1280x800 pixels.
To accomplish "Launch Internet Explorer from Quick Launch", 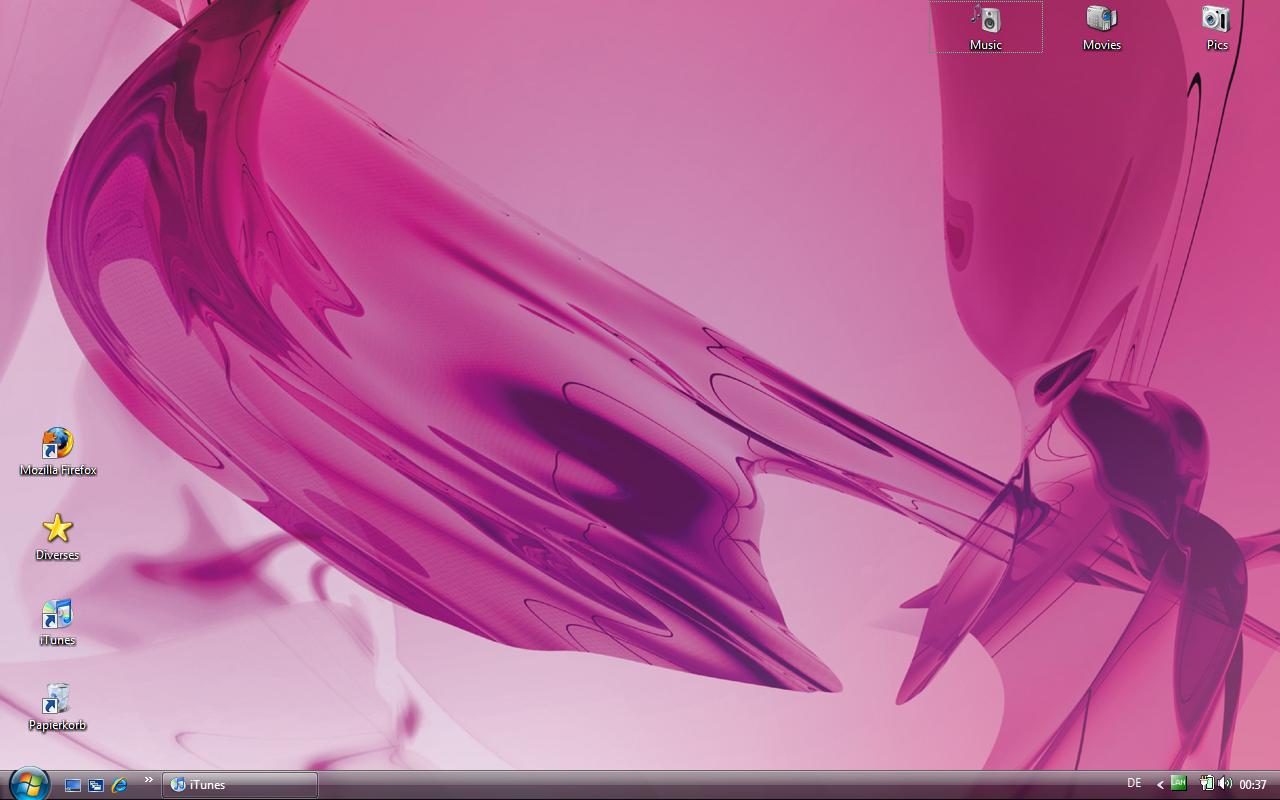I will 119,785.
